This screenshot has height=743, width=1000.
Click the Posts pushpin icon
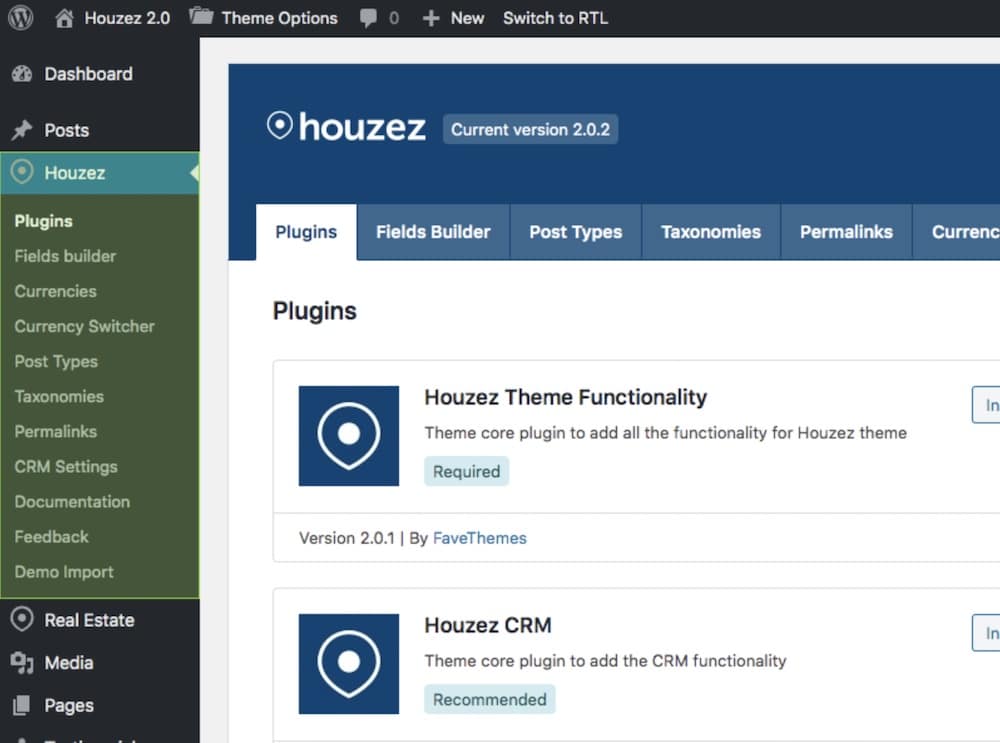(x=22, y=130)
